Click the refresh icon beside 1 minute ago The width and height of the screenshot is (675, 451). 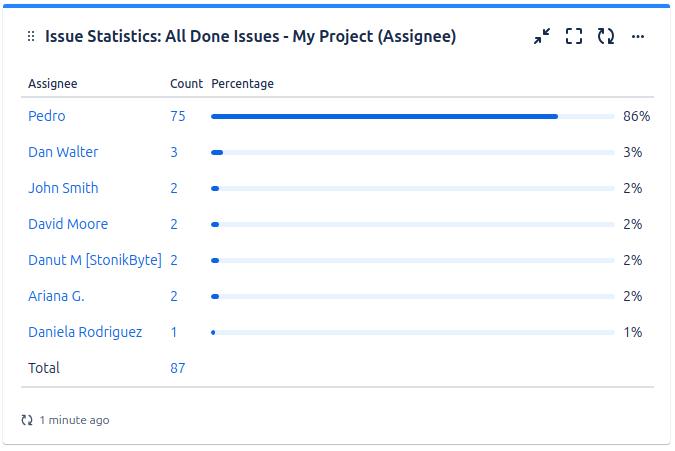tap(27, 420)
